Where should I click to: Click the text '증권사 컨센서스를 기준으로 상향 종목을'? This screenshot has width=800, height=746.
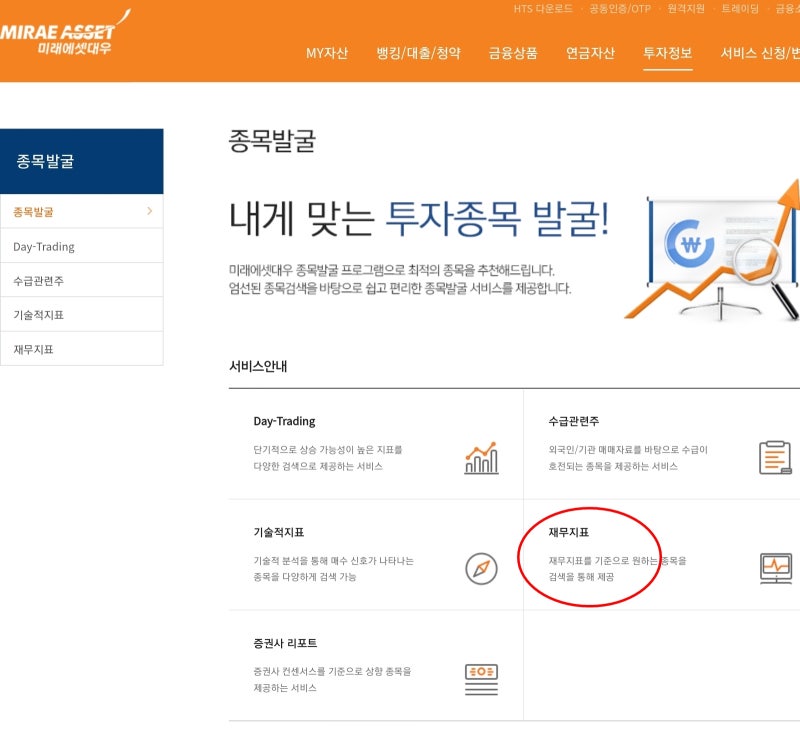332,671
